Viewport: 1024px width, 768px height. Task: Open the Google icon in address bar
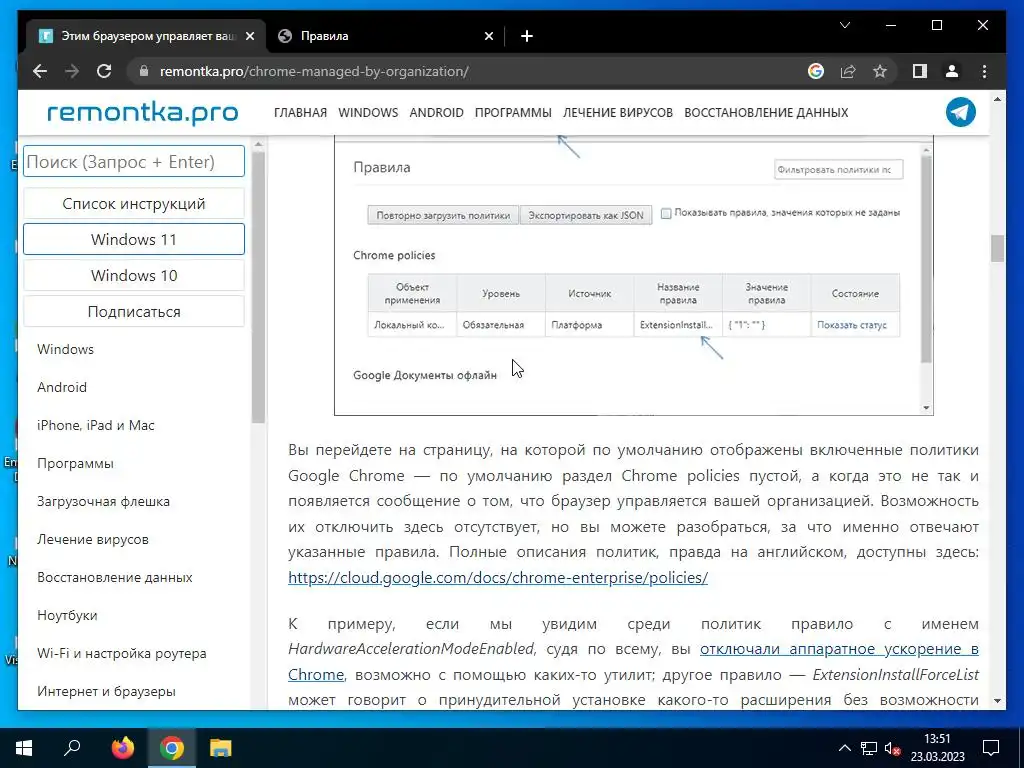click(x=816, y=71)
